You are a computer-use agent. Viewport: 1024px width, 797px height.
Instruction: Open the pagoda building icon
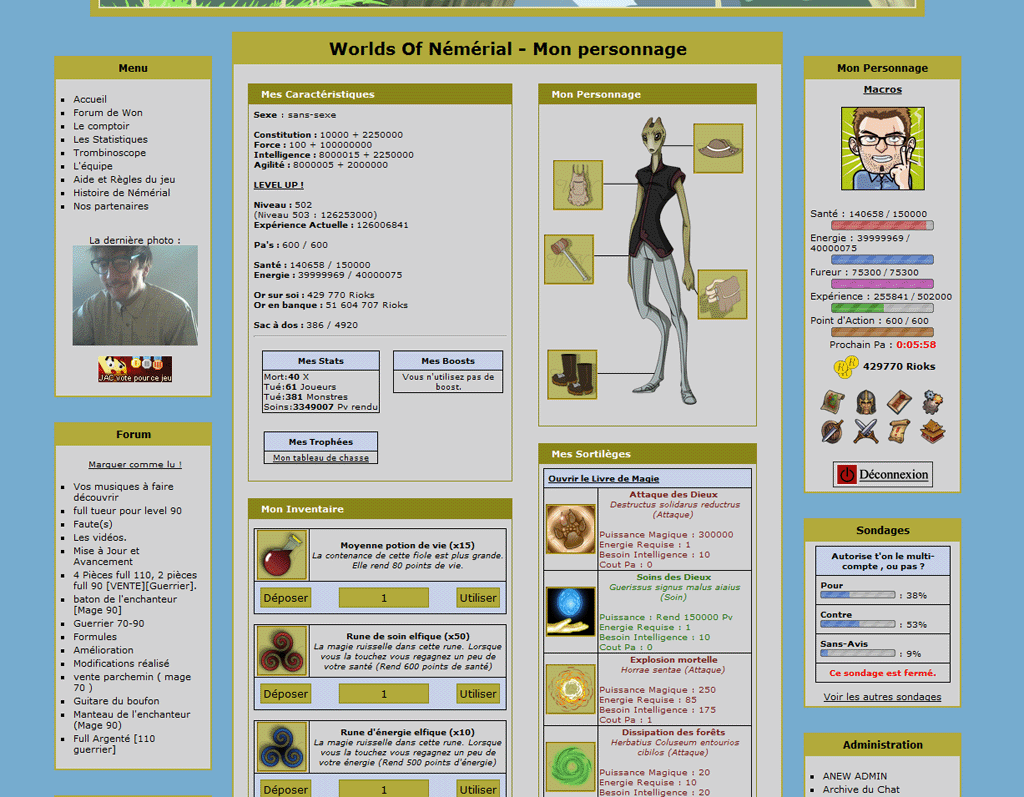[x=932, y=432]
